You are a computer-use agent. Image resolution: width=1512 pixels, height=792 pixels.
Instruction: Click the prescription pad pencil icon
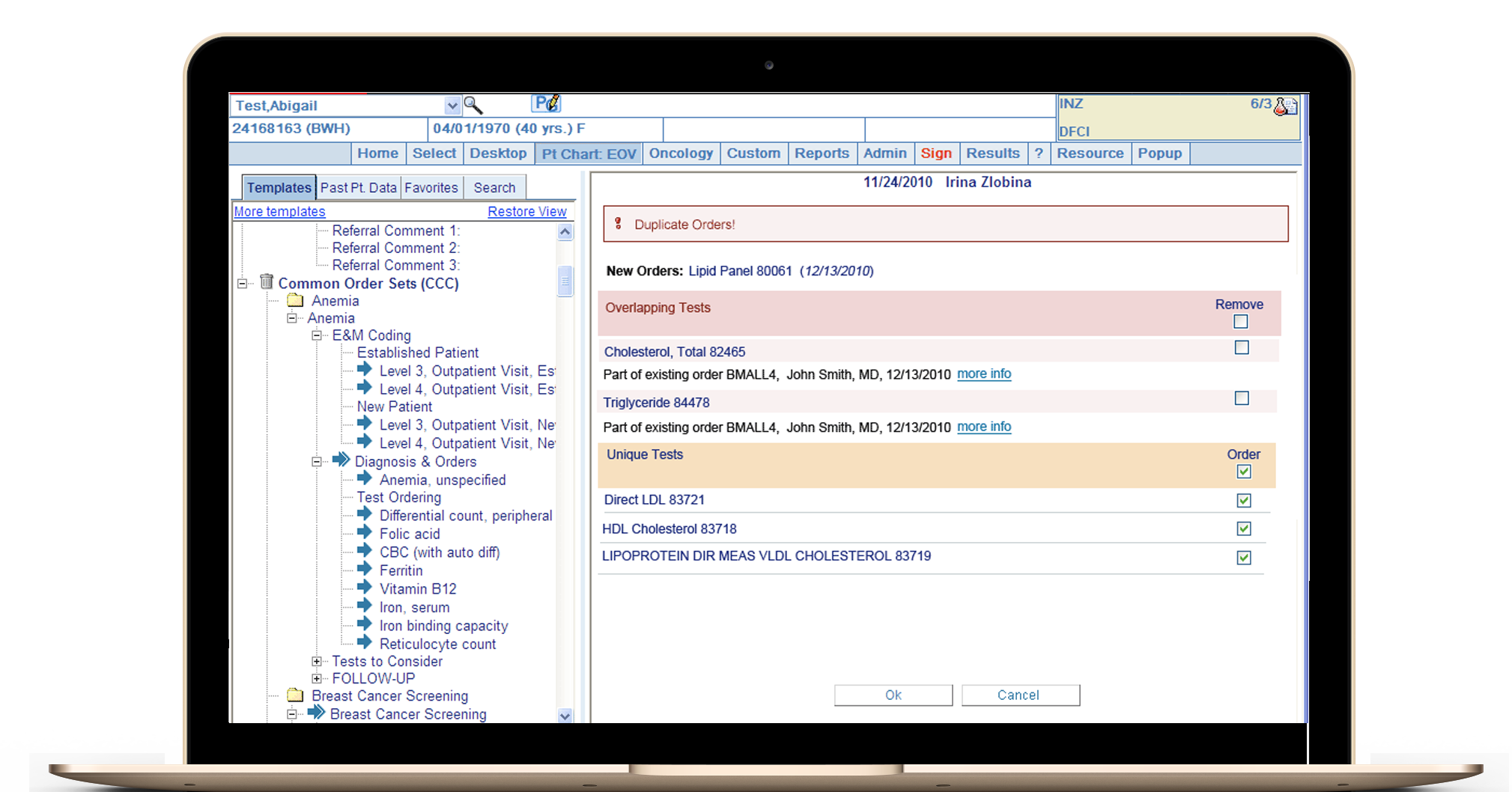[x=547, y=103]
